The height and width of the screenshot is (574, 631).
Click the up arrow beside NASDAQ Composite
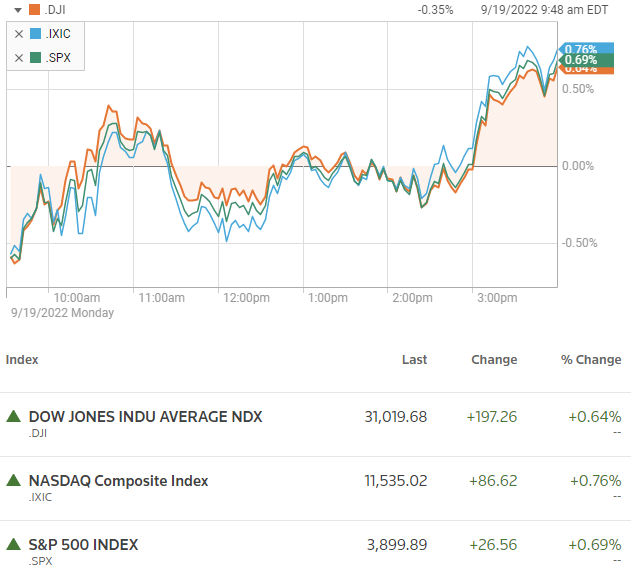coord(14,480)
